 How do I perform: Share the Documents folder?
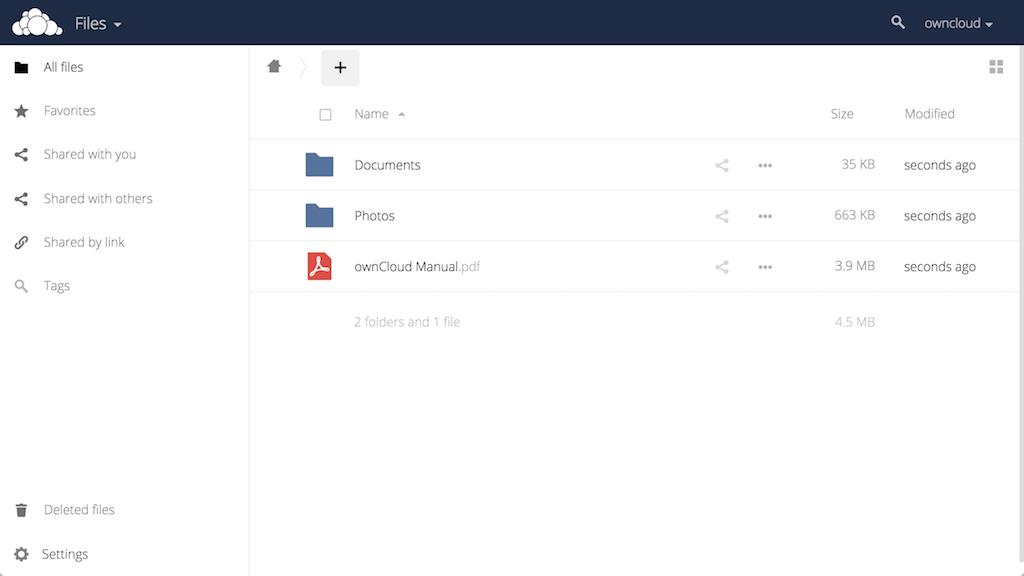[x=722, y=164]
